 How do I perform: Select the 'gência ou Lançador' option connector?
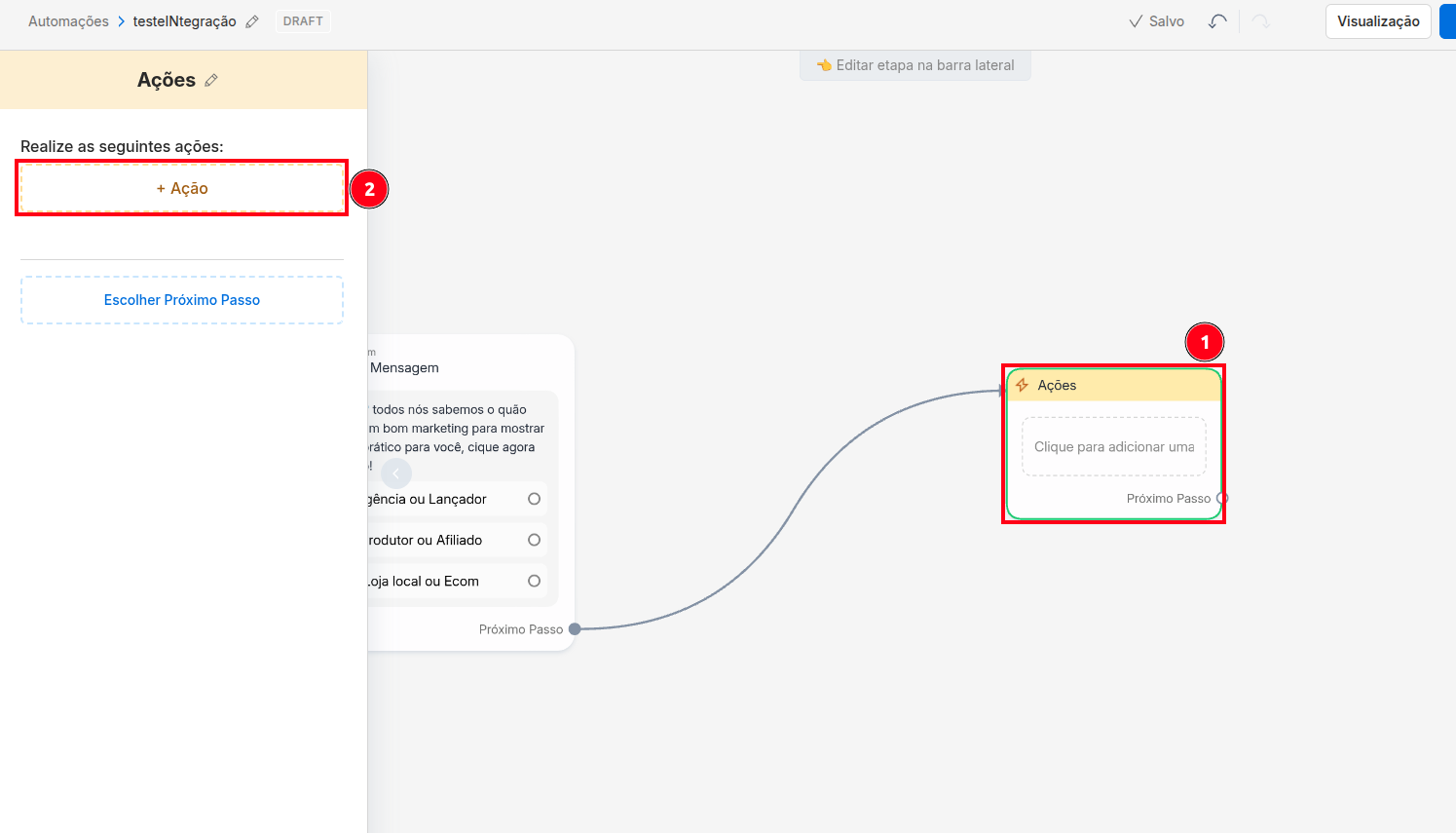point(534,499)
